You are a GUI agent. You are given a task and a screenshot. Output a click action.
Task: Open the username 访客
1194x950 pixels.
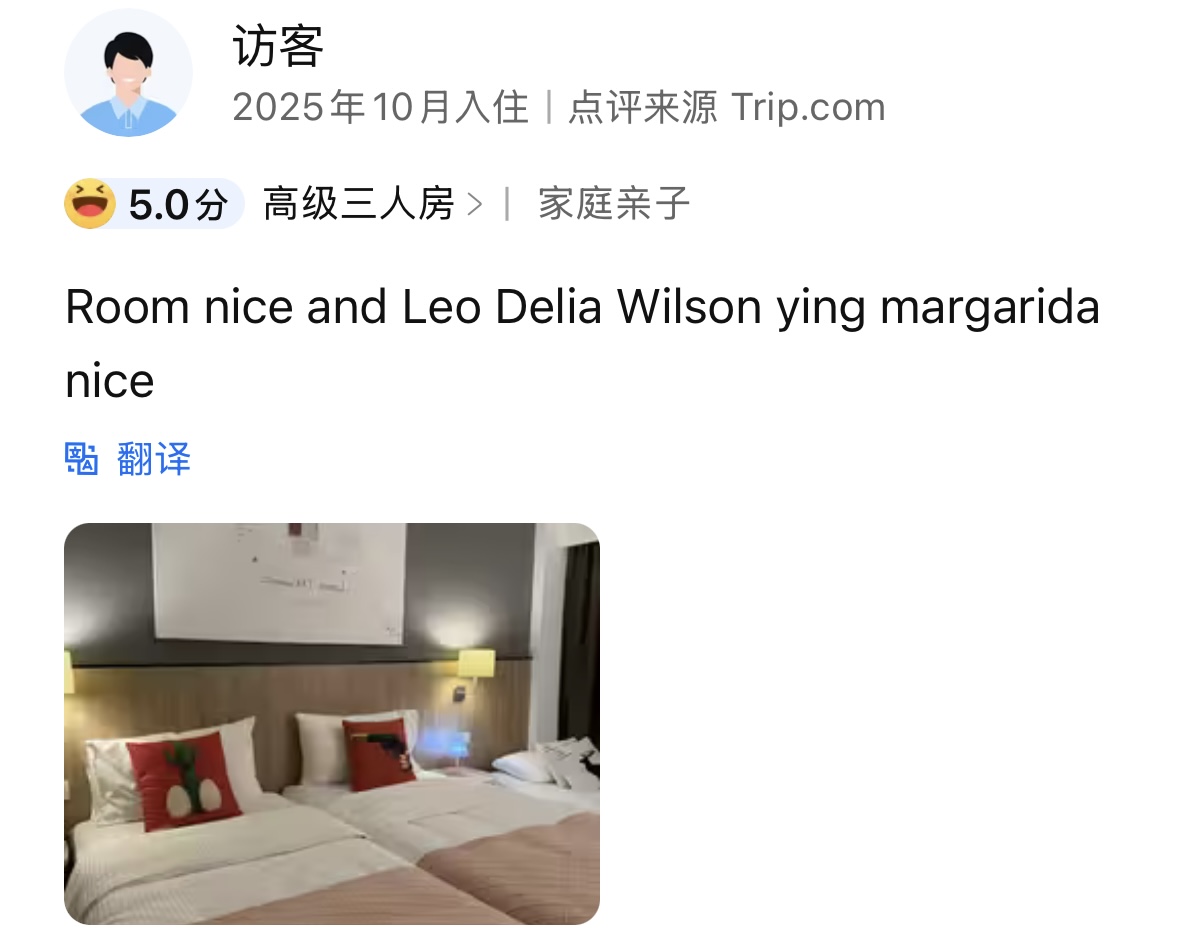click(278, 46)
